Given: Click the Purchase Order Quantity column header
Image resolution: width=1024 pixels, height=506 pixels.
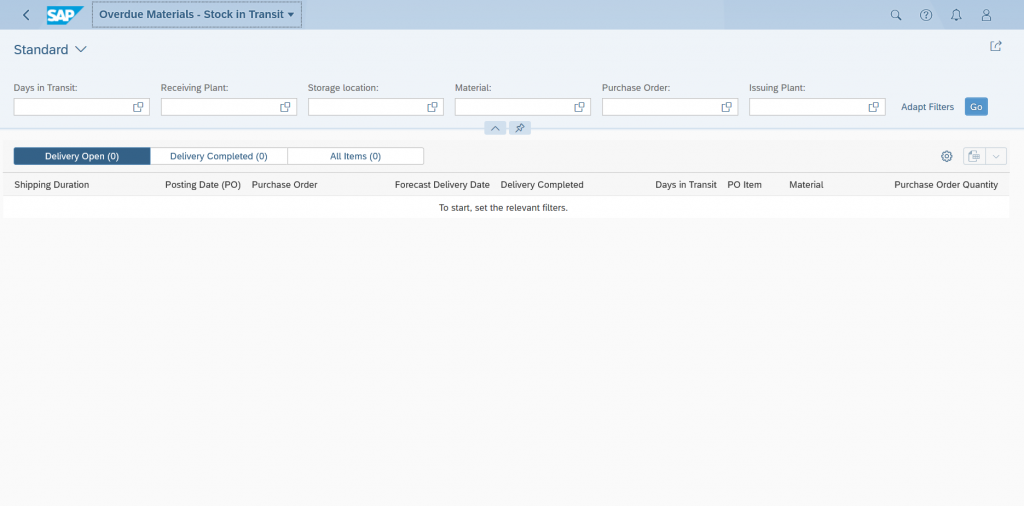Looking at the screenshot, I should click(946, 185).
